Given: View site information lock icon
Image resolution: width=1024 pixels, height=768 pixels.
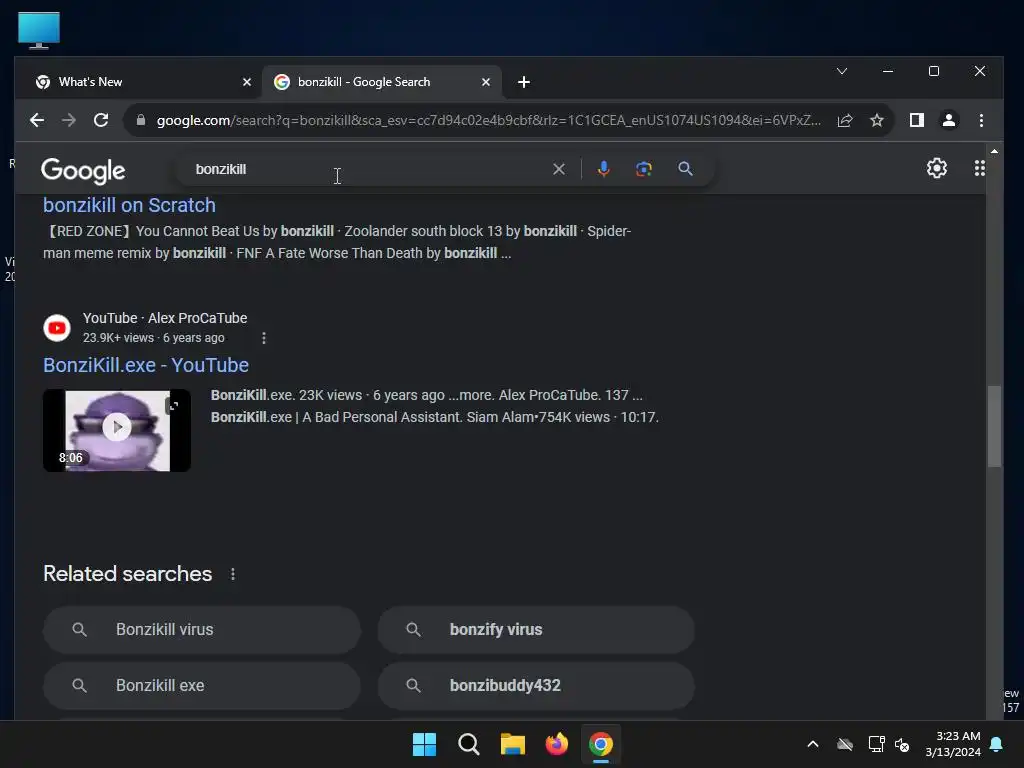Looking at the screenshot, I should click(140, 120).
